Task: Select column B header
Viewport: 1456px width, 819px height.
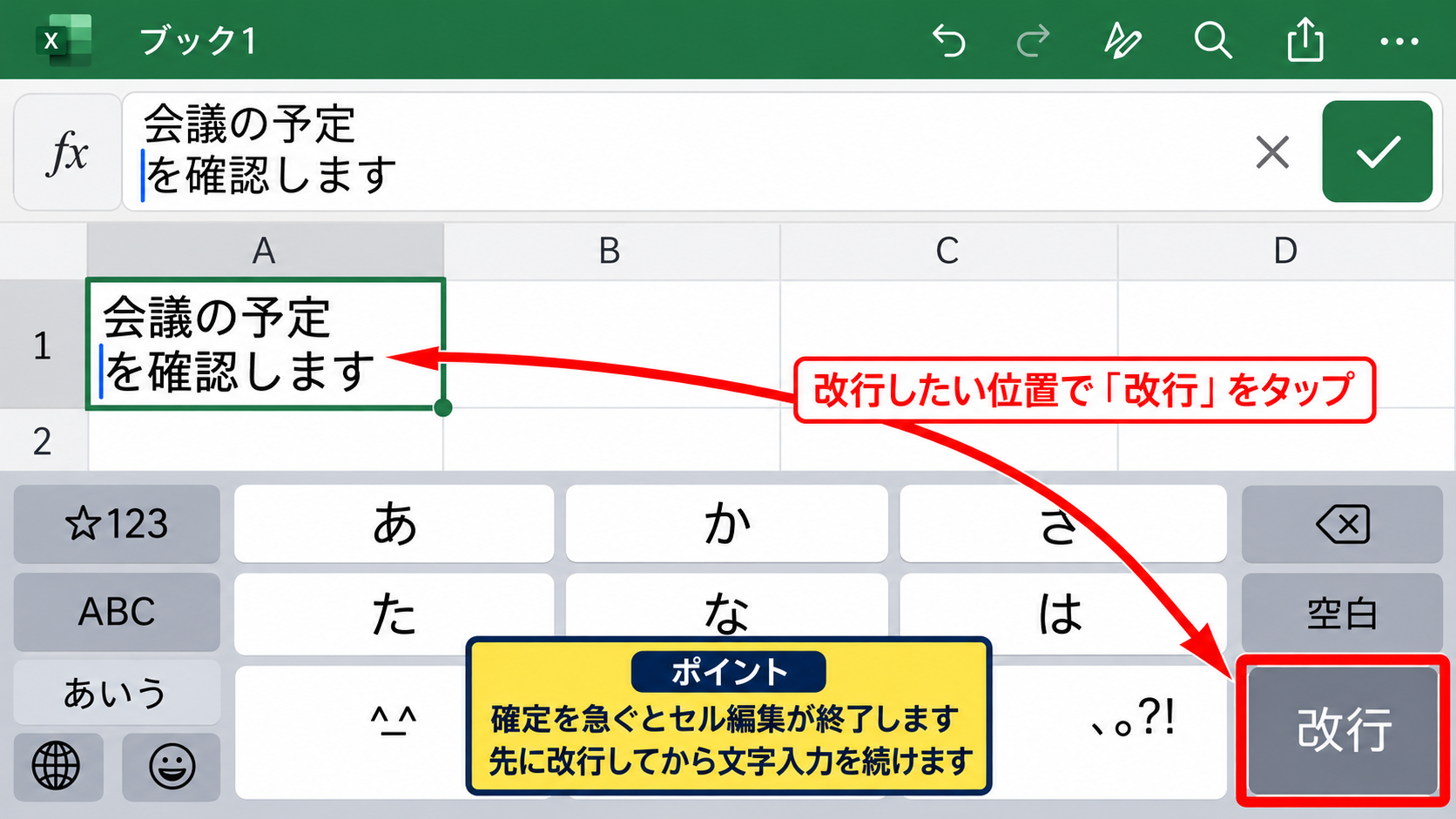Action: pyautogui.click(x=611, y=251)
